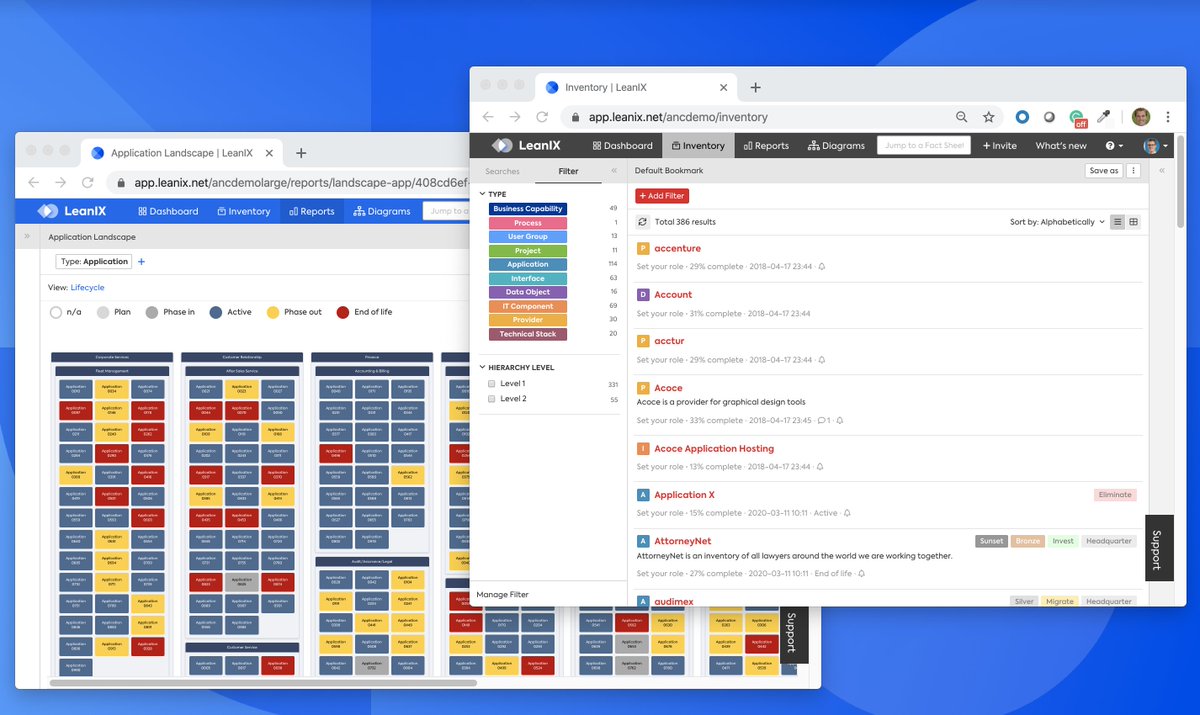
Task: Select Inventory | LeanIX browser tab
Action: pos(638,87)
